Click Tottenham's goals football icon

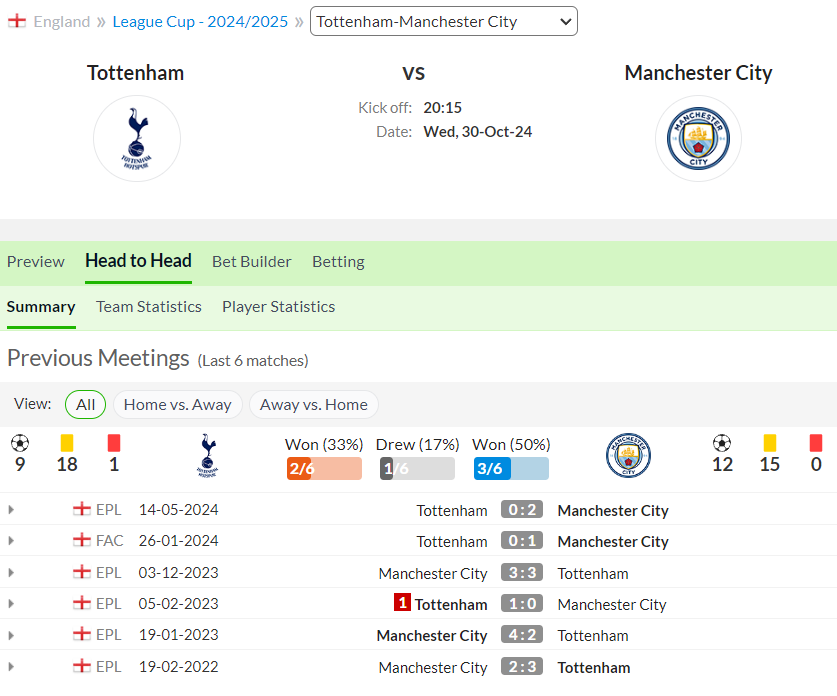[x=20, y=443]
